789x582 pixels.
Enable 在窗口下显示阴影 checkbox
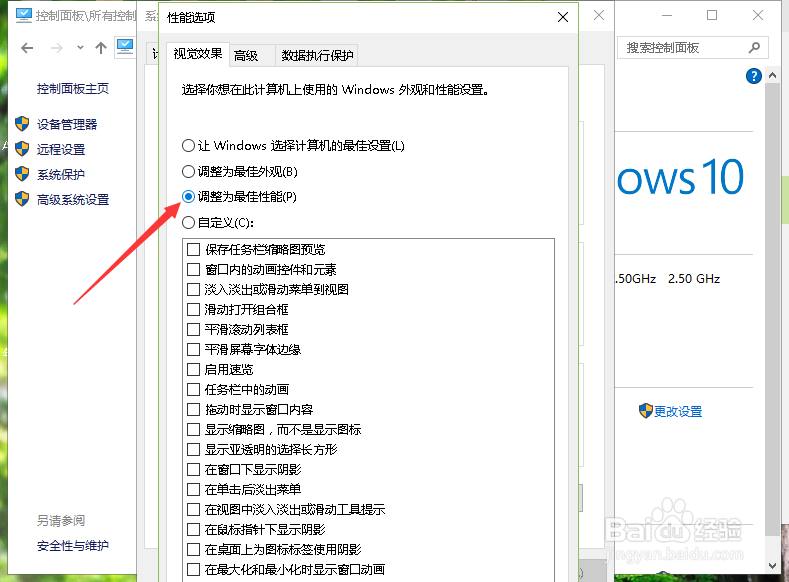click(193, 469)
